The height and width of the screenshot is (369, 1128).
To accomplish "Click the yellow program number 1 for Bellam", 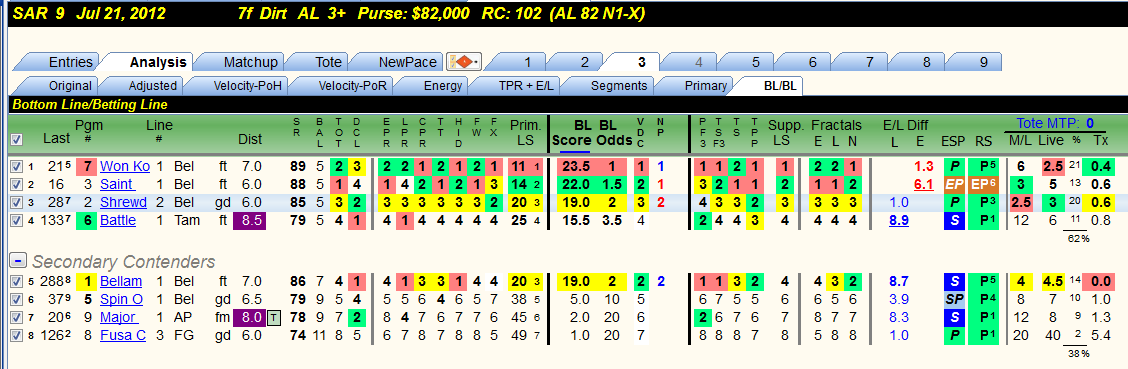I will [86, 281].
